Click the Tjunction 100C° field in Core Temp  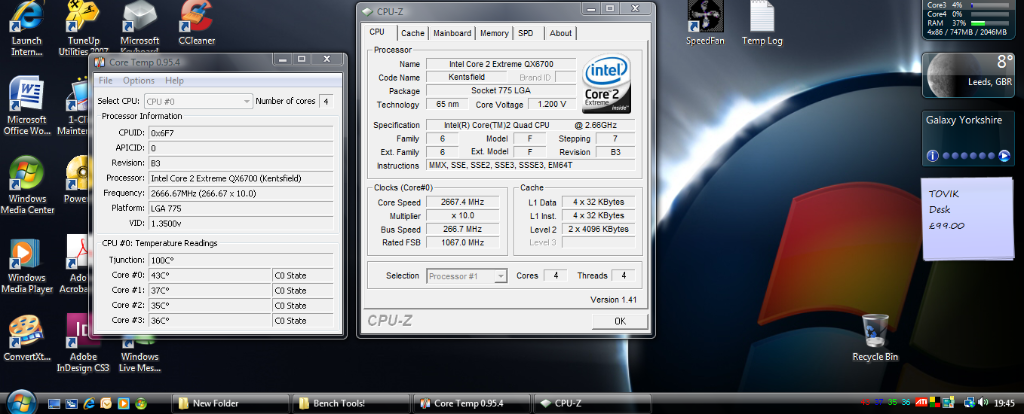tap(241, 260)
